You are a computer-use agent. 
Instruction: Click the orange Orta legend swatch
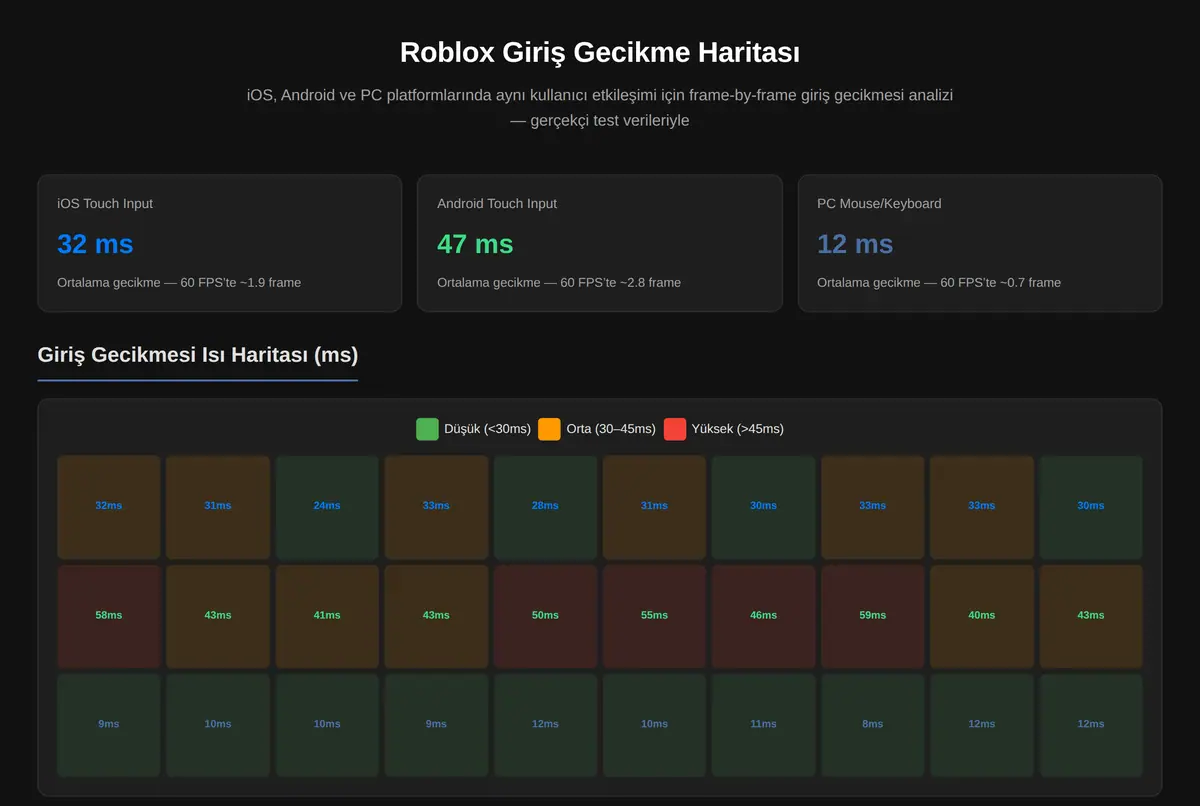point(549,429)
